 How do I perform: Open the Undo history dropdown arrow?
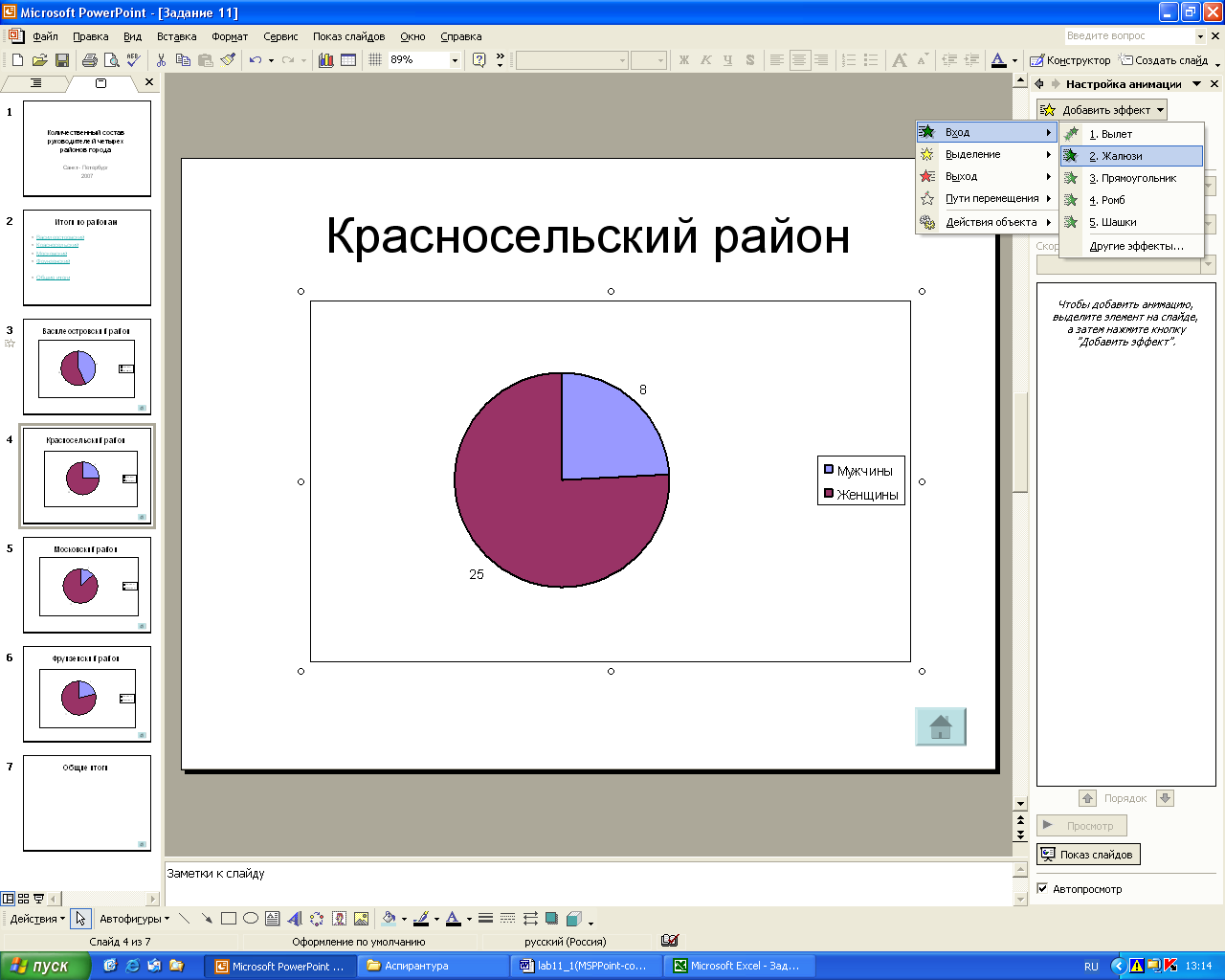click(x=271, y=60)
